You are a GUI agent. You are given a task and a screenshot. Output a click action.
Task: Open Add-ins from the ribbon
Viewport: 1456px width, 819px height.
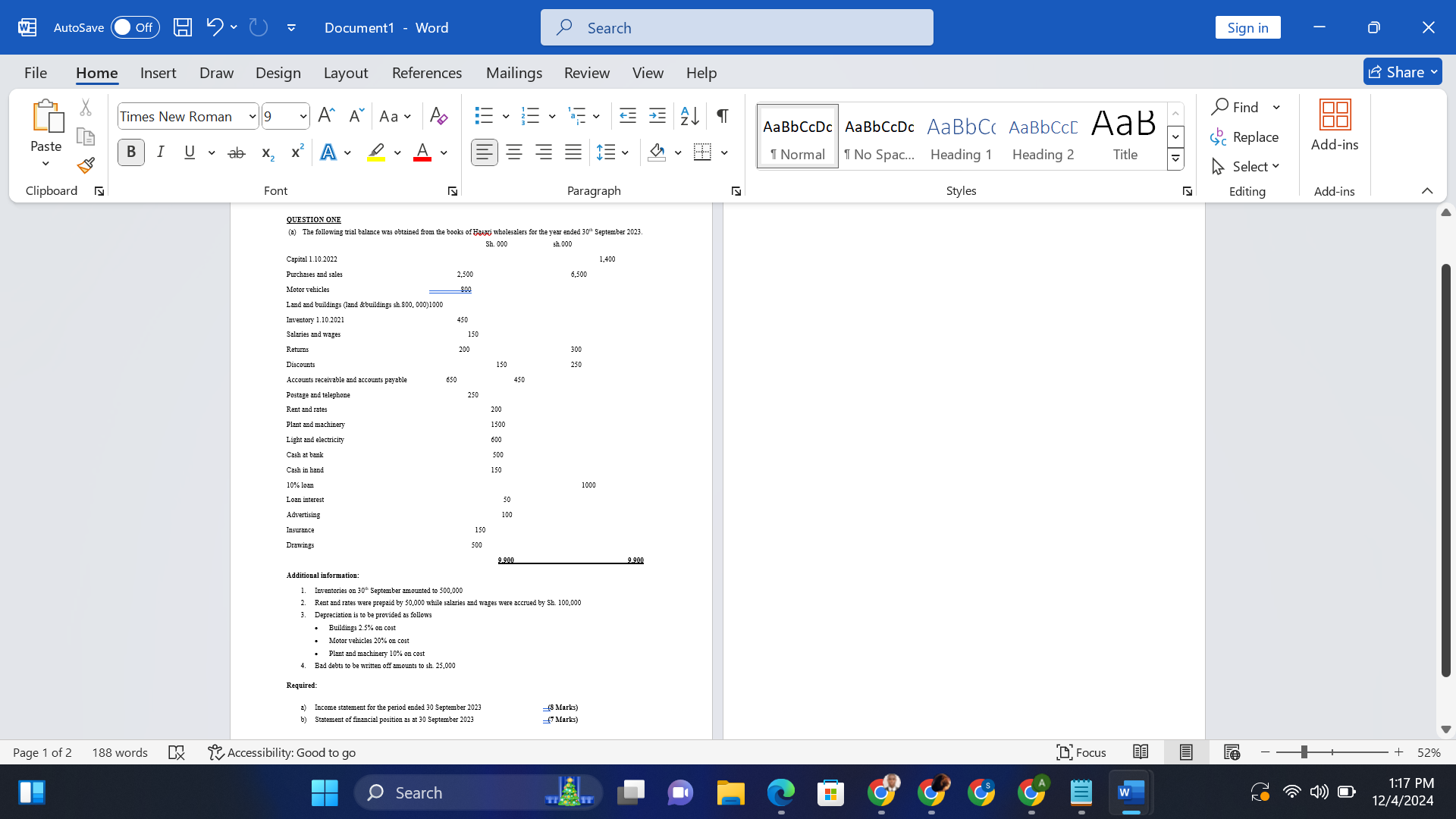pyautogui.click(x=1335, y=126)
